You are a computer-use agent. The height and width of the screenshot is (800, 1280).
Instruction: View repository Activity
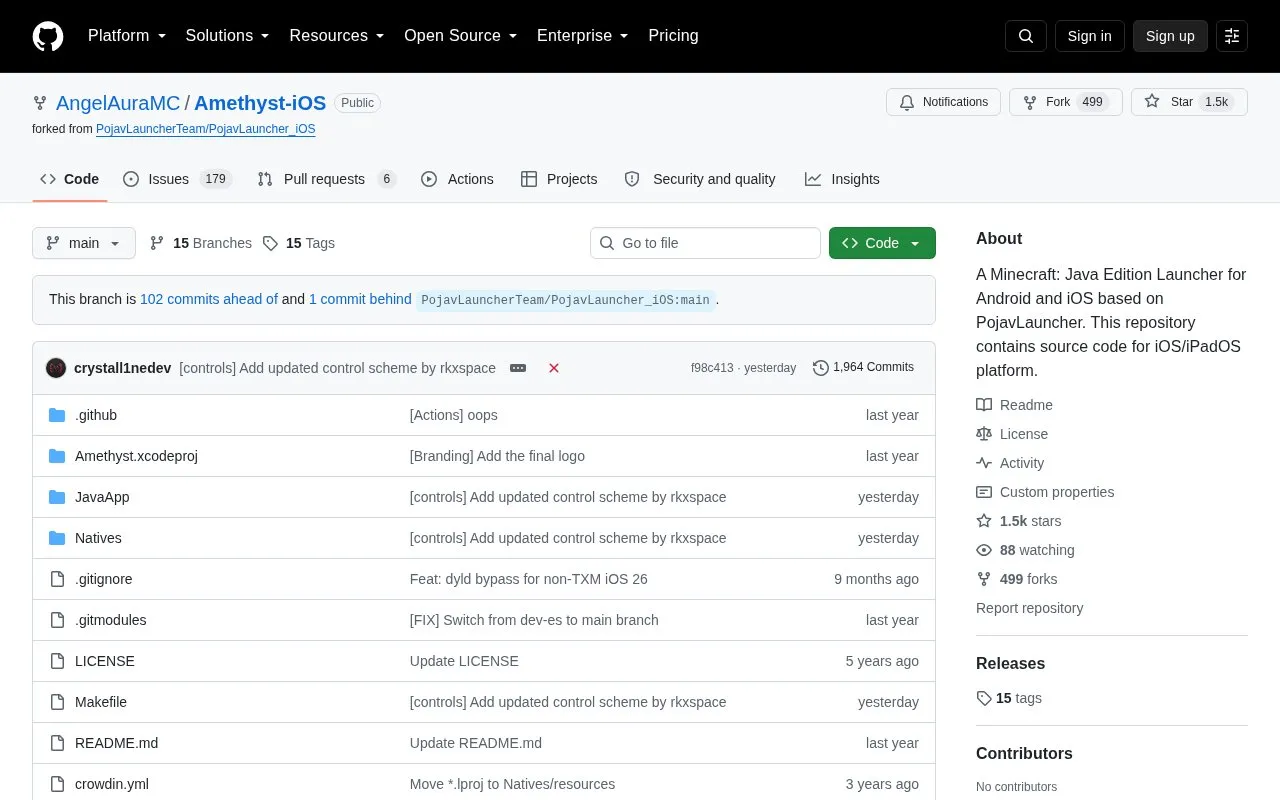(1010, 463)
